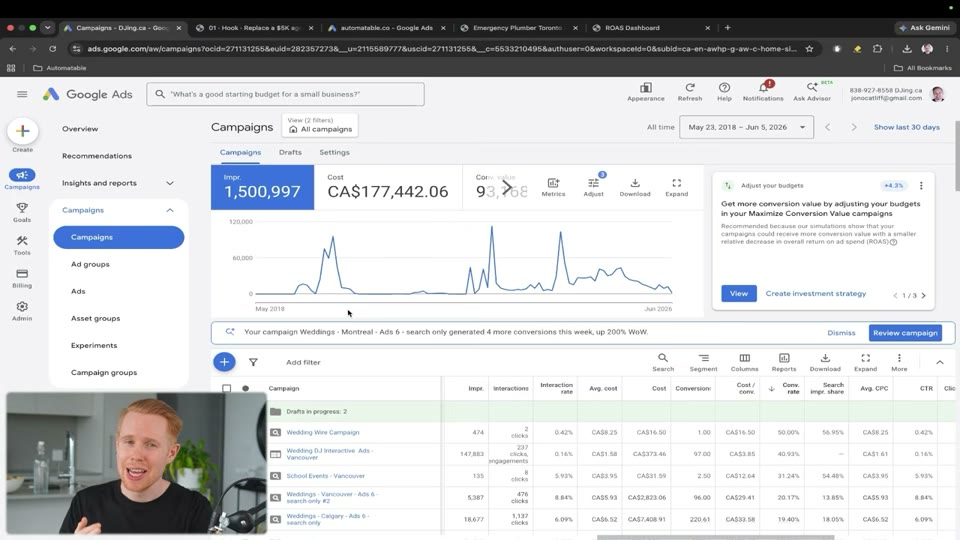Click the table filter funnel icon
The image size is (960, 540).
(x=253, y=362)
